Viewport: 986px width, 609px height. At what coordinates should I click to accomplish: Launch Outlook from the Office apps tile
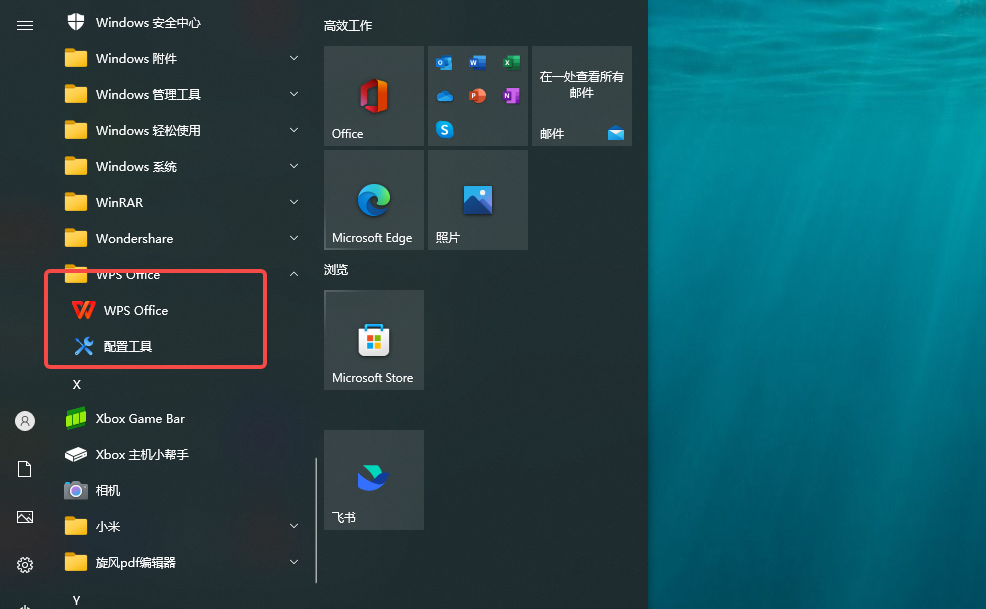pyautogui.click(x=444, y=62)
